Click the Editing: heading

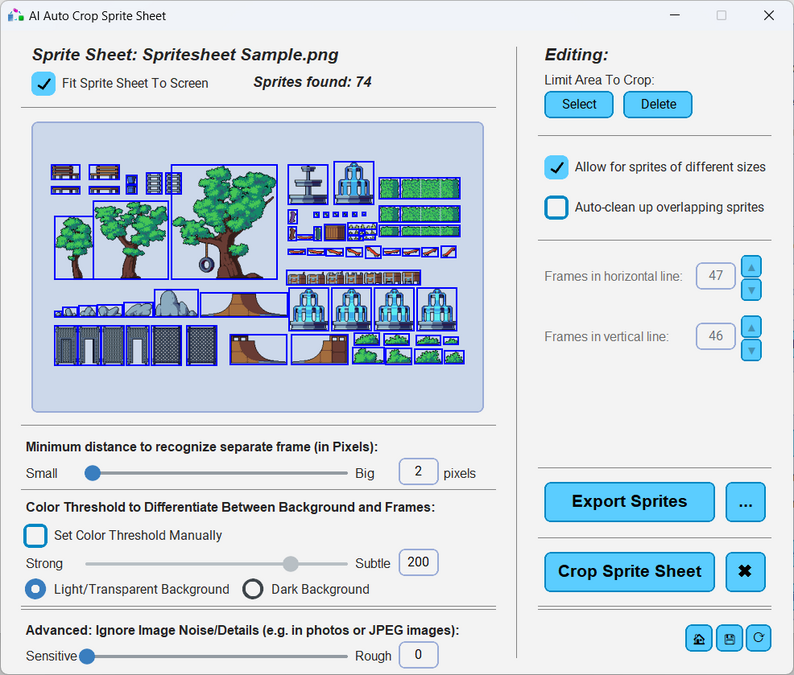[x=576, y=55]
